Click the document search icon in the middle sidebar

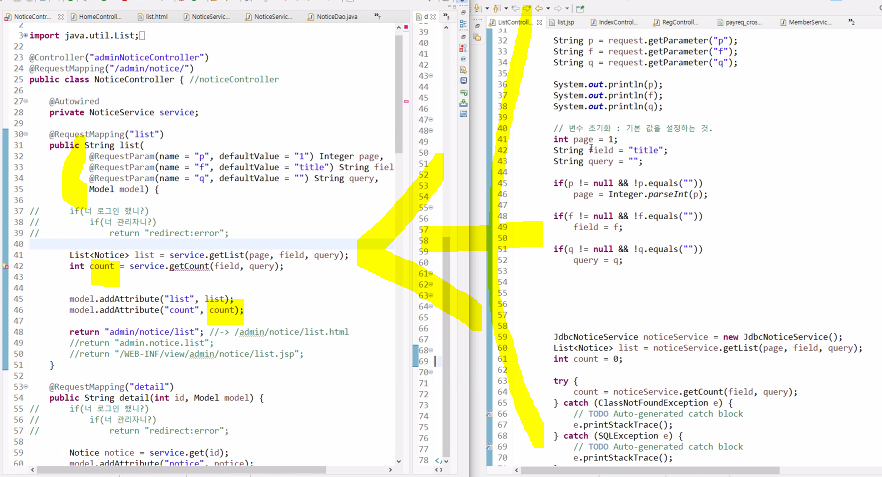coord(464,70)
